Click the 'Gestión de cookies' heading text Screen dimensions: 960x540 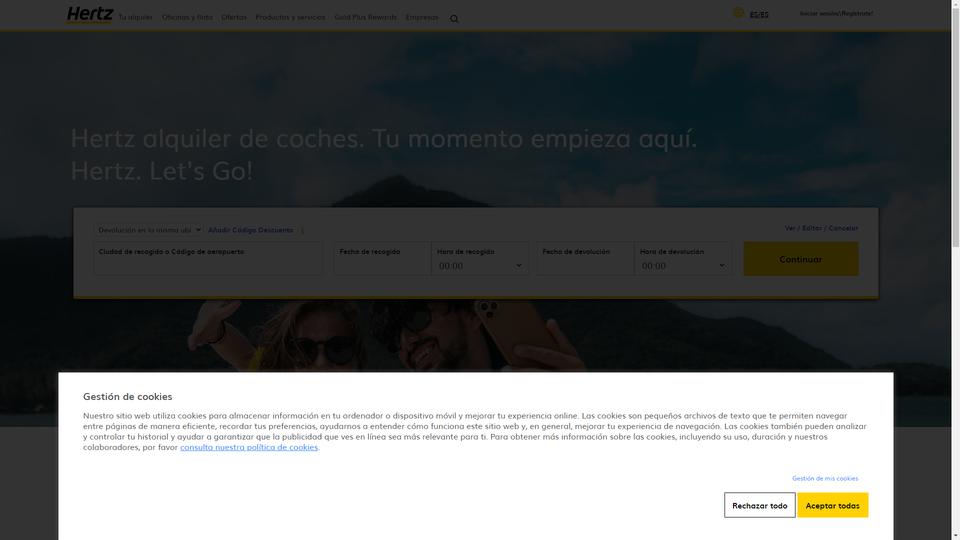(x=127, y=396)
